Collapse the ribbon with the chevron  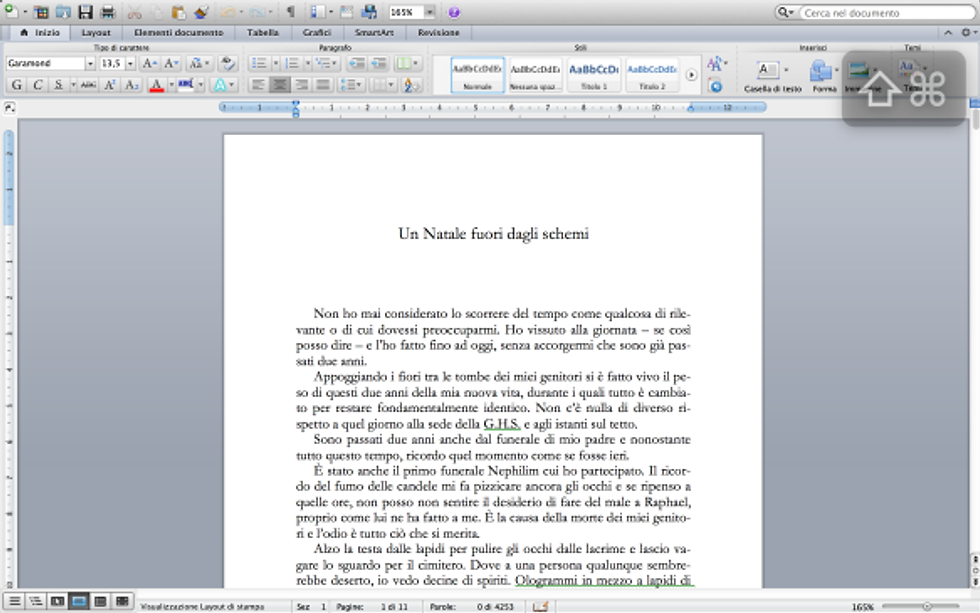(948, 32)
